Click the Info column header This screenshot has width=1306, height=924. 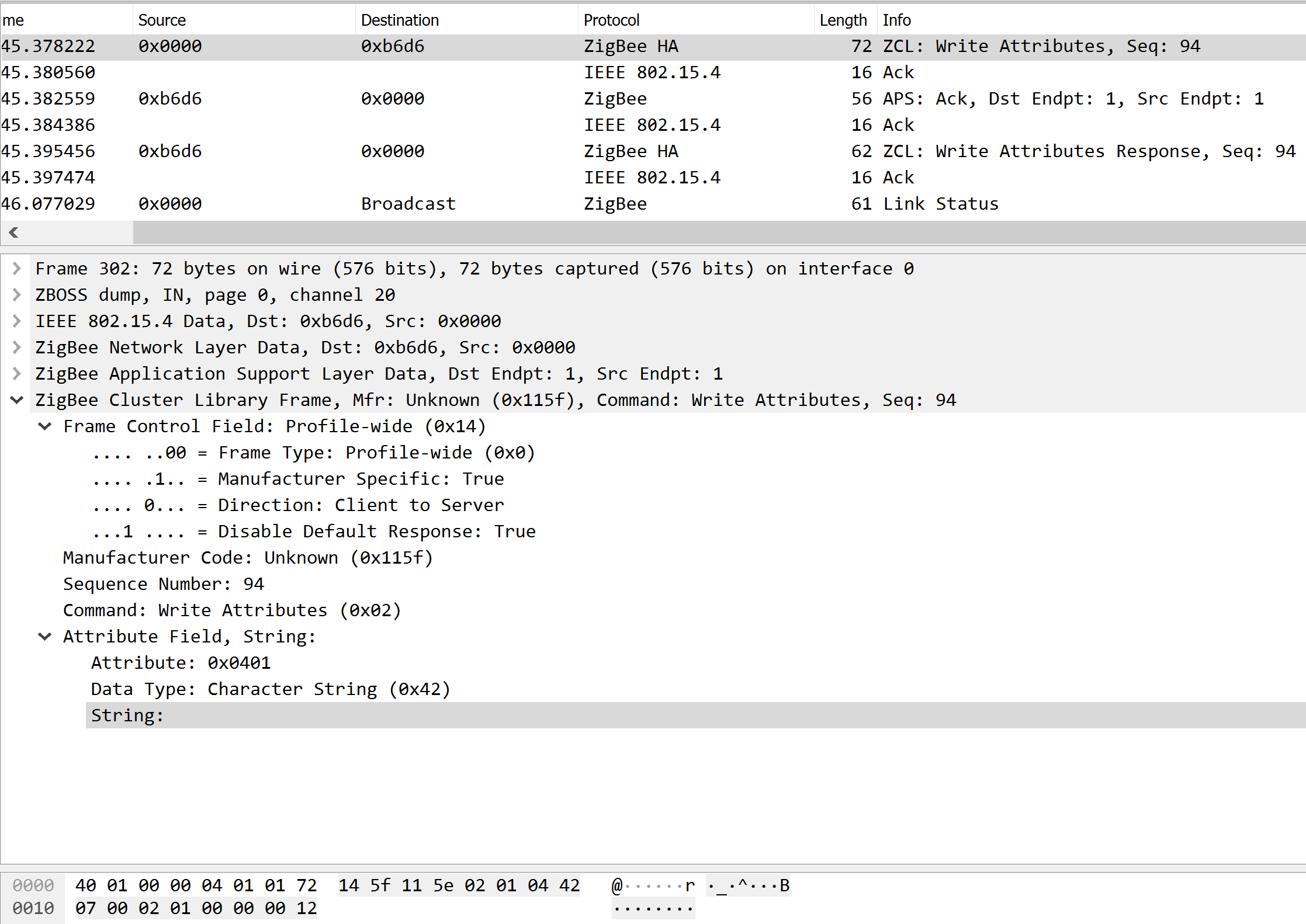[x=896, y=20]
